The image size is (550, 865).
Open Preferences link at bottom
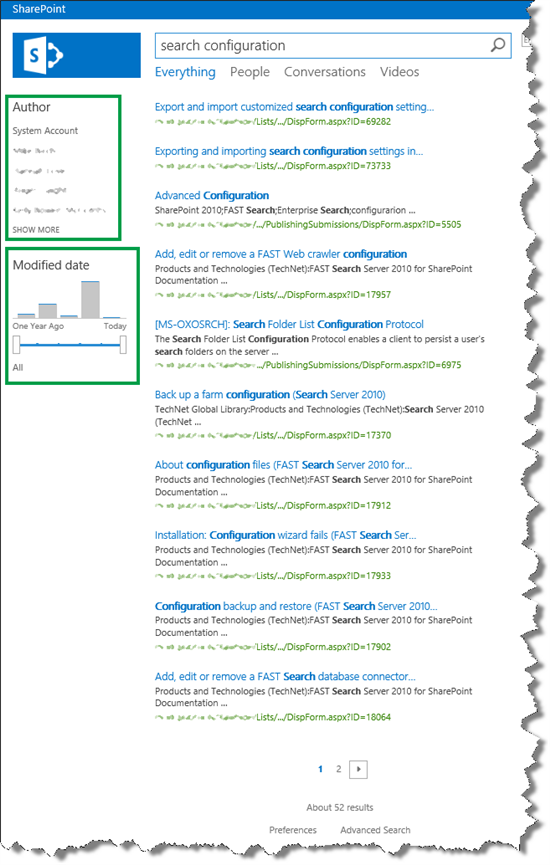click(293, 830)
